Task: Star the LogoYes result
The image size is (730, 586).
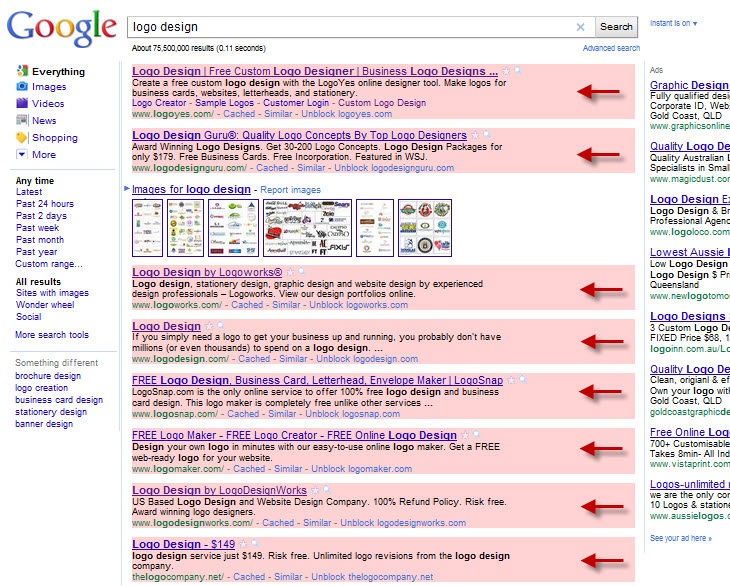Action: coord(506,71)
